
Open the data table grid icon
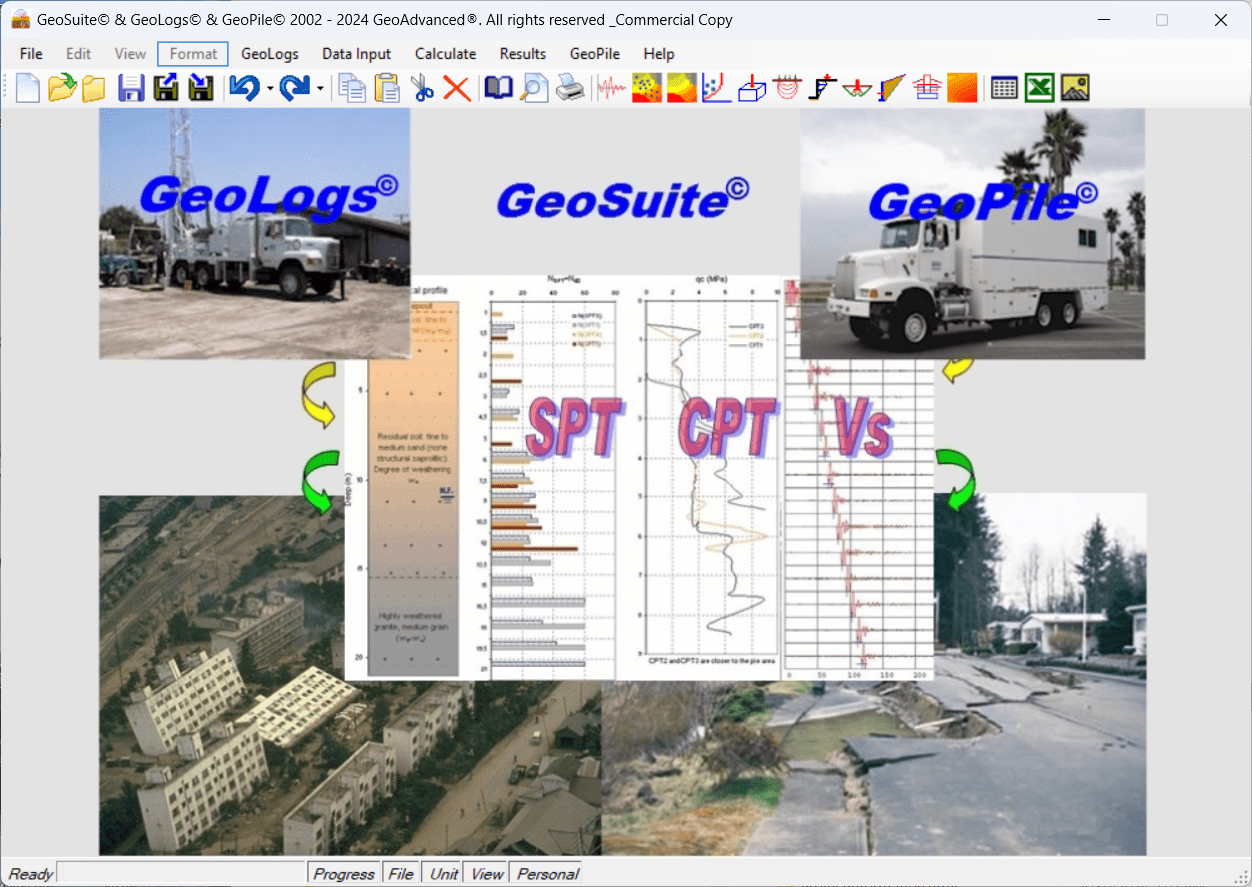(1004, 88)
